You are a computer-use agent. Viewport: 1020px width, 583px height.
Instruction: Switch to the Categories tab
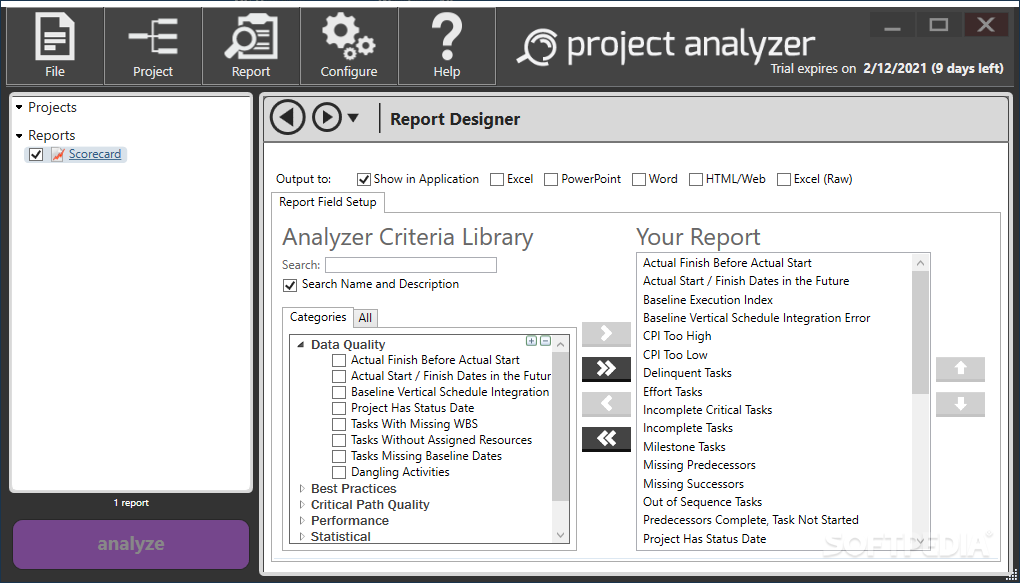coord(318,318)
